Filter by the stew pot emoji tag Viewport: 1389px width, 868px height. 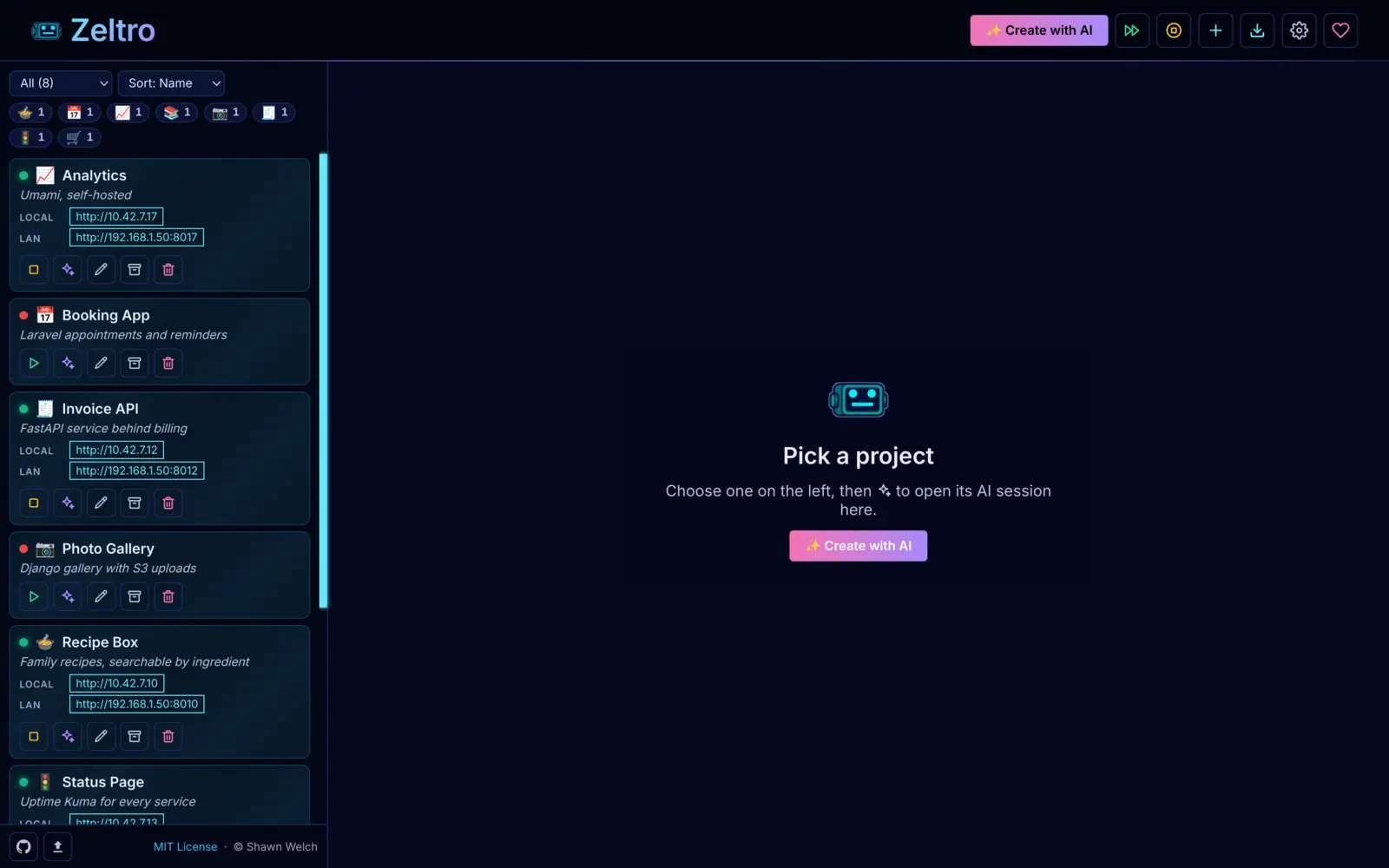coord(31,113)
